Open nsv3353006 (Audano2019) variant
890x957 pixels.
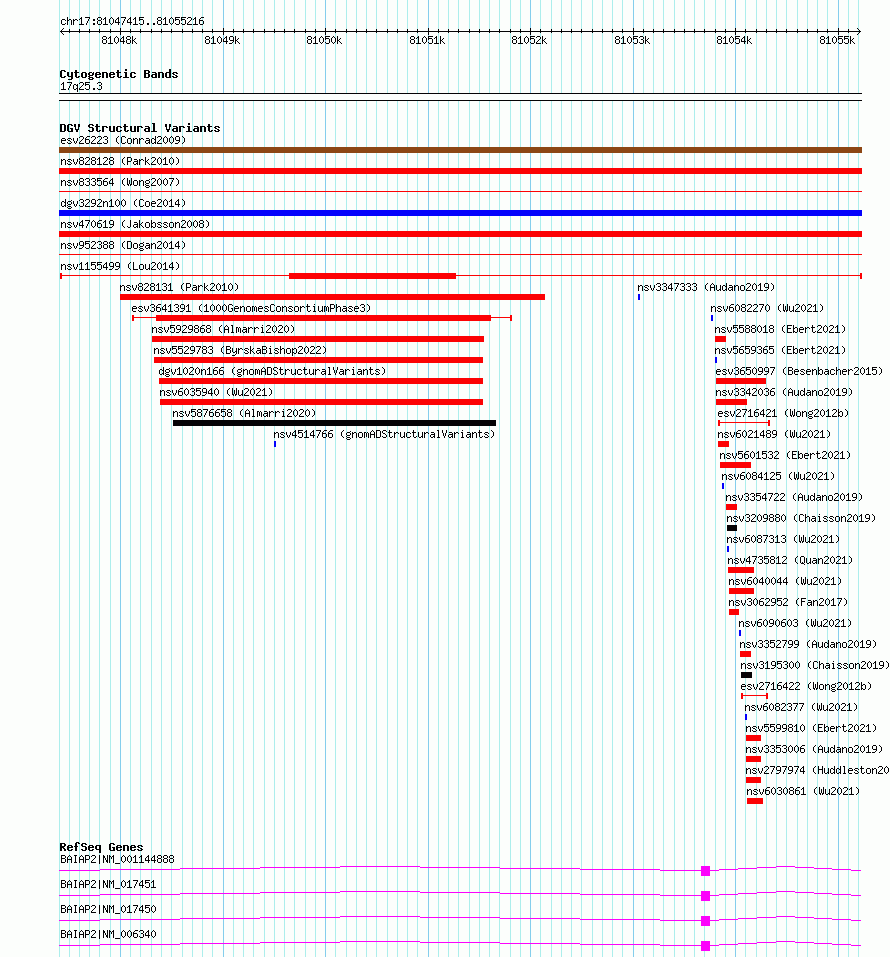coord(814,749)
